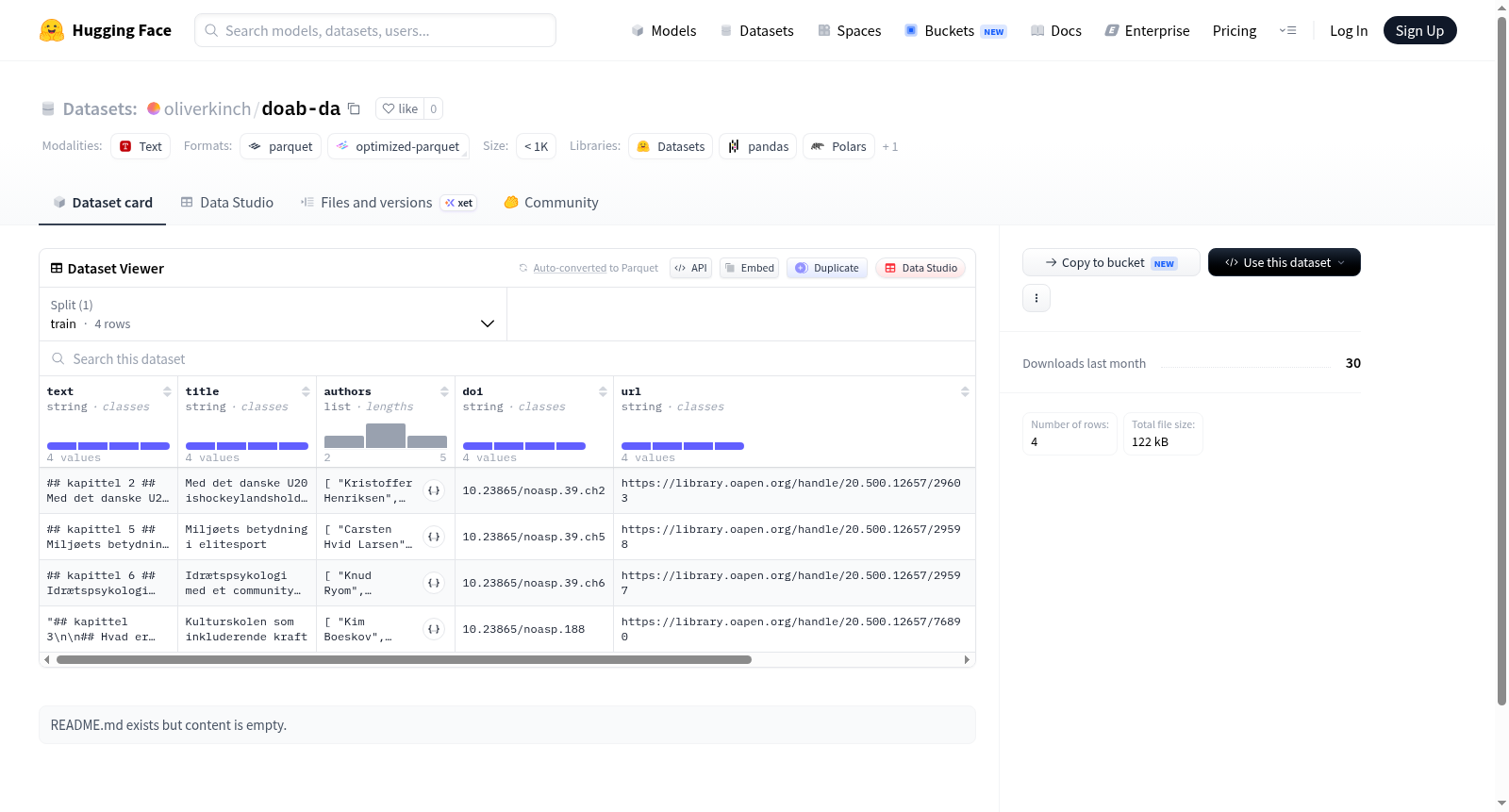Sort by the url column

[965, 391]
